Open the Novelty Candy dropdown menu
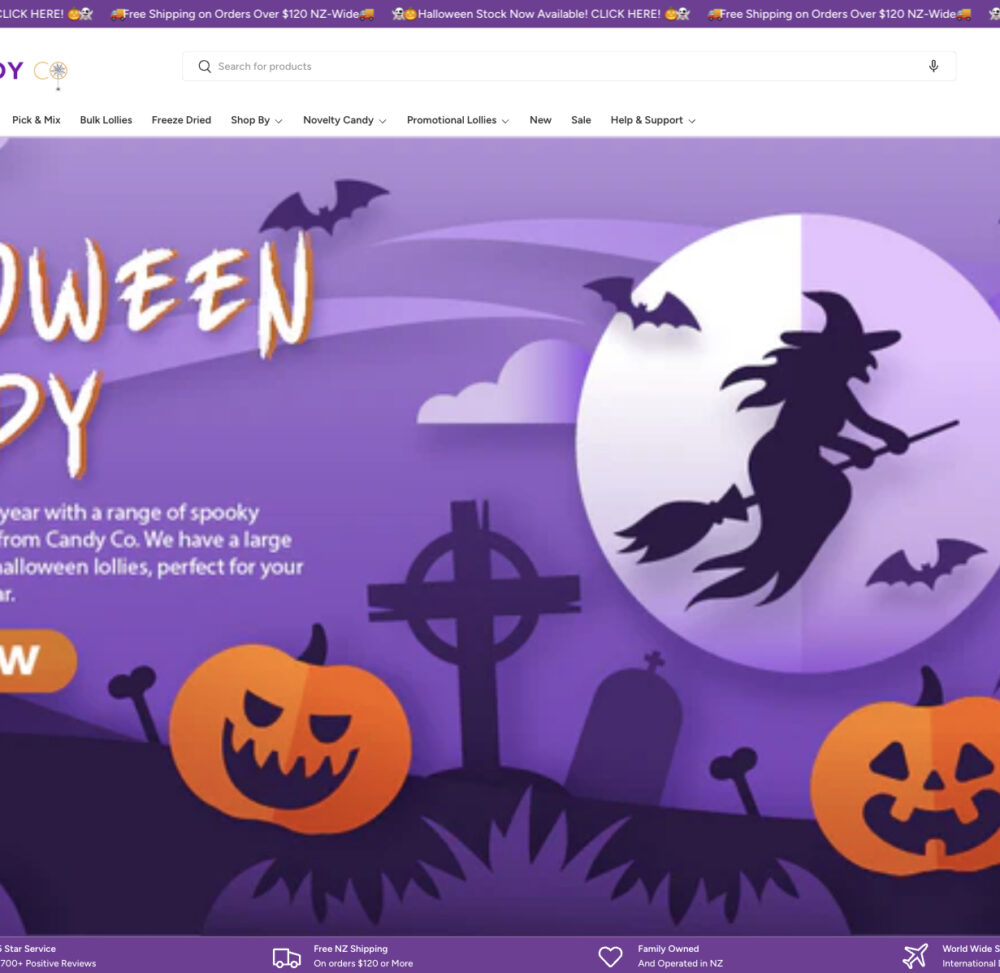Screen dimensions: 1000x973 (x=344, y=120)
